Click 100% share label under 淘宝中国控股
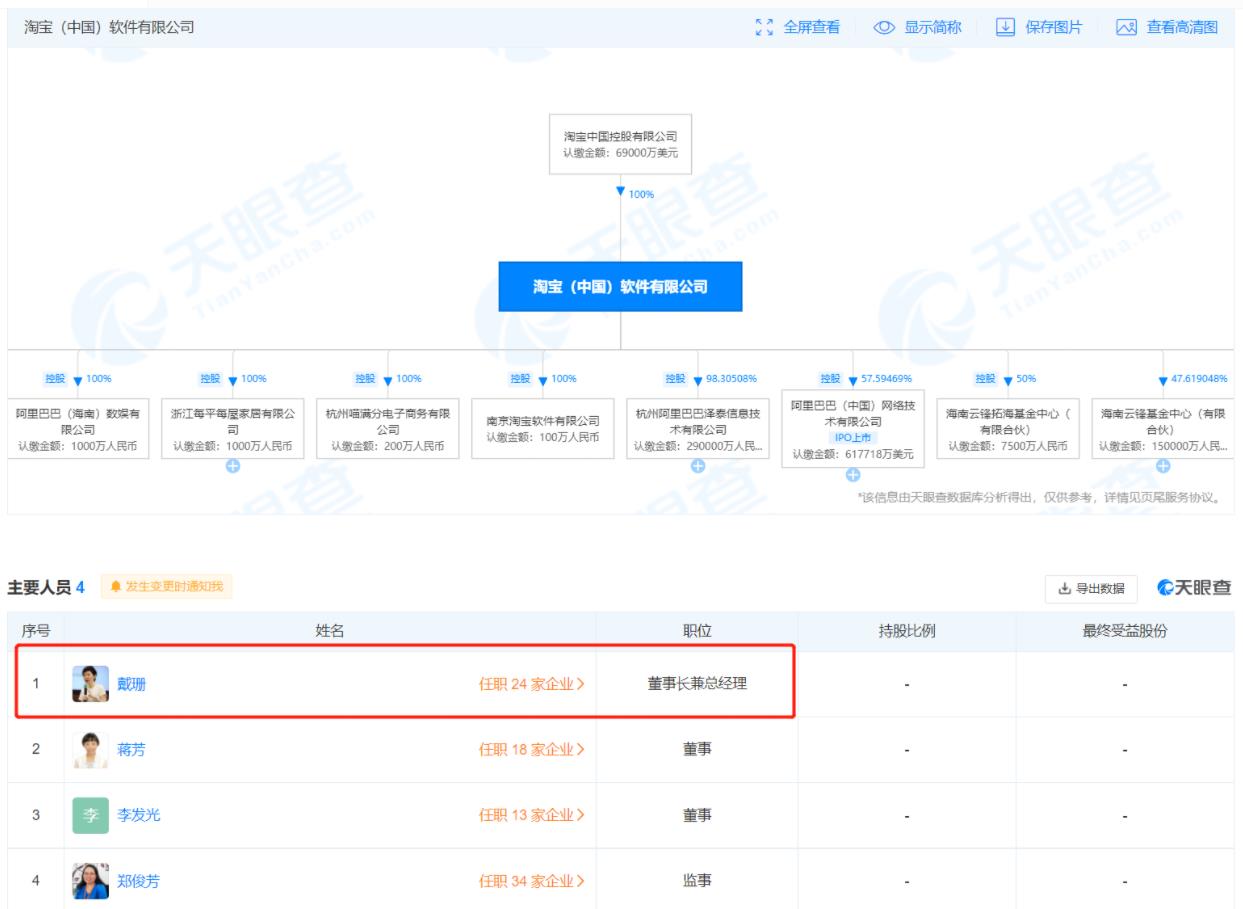This screenshot has height=909, width=1243. tap(641, 194)
